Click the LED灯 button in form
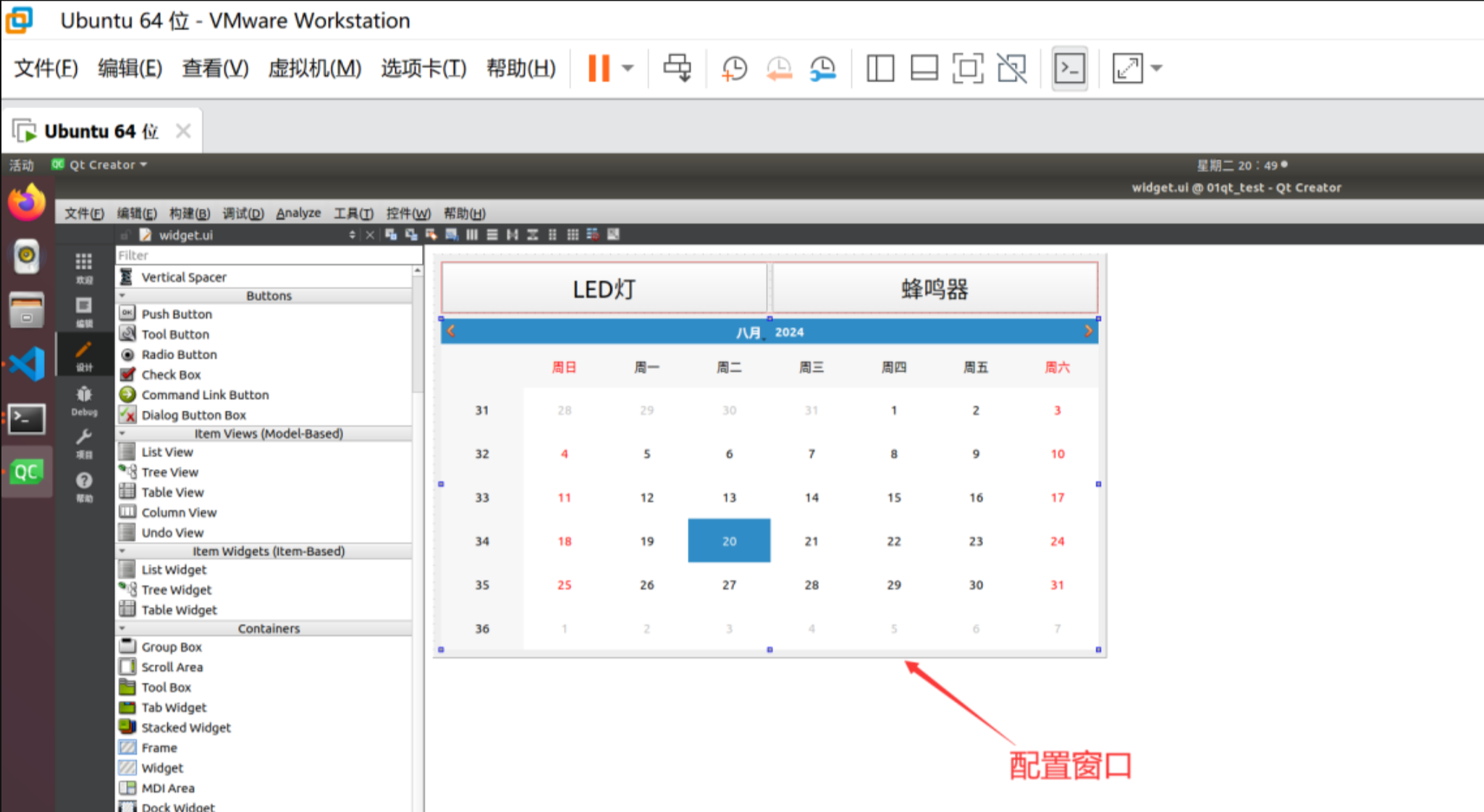The height and width of the screenshot is (812, 1484). tap(604, 289)
